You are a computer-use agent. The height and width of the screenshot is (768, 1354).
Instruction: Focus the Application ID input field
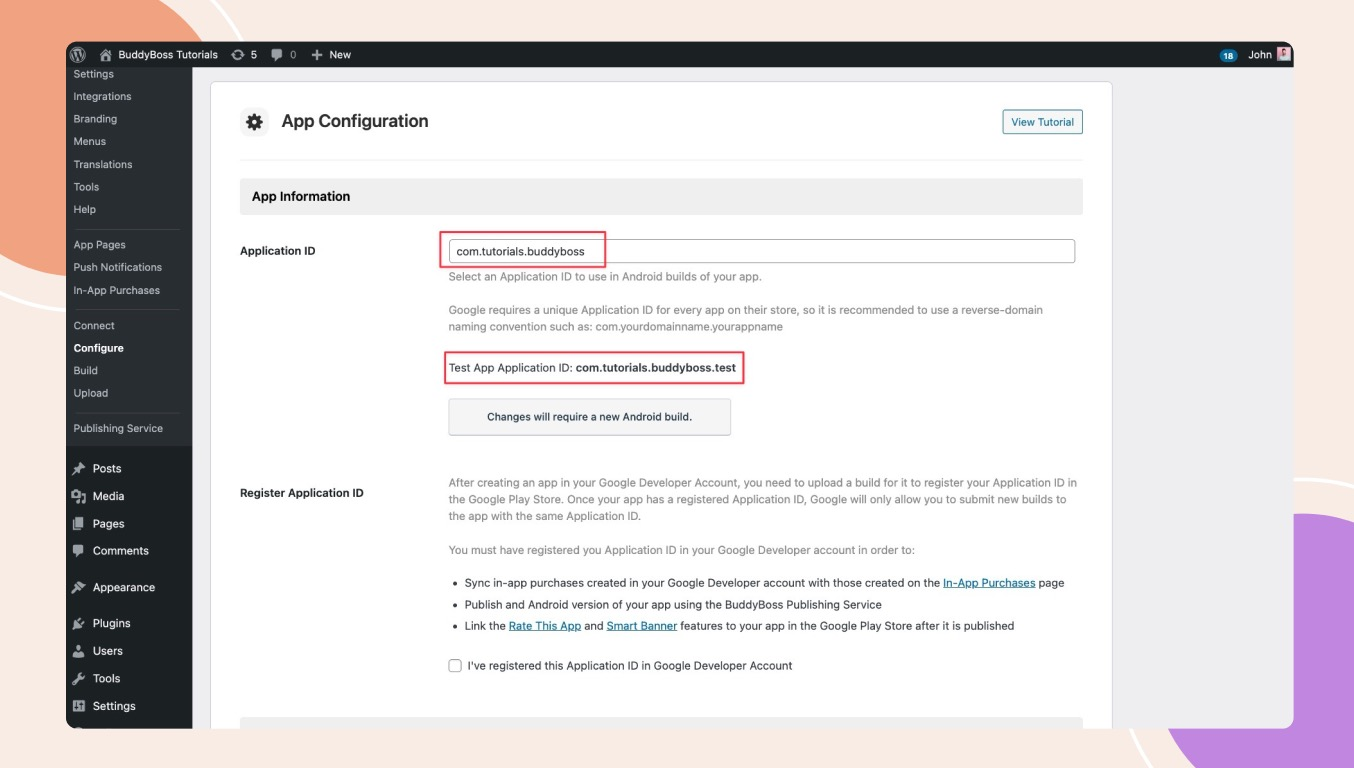761,251
